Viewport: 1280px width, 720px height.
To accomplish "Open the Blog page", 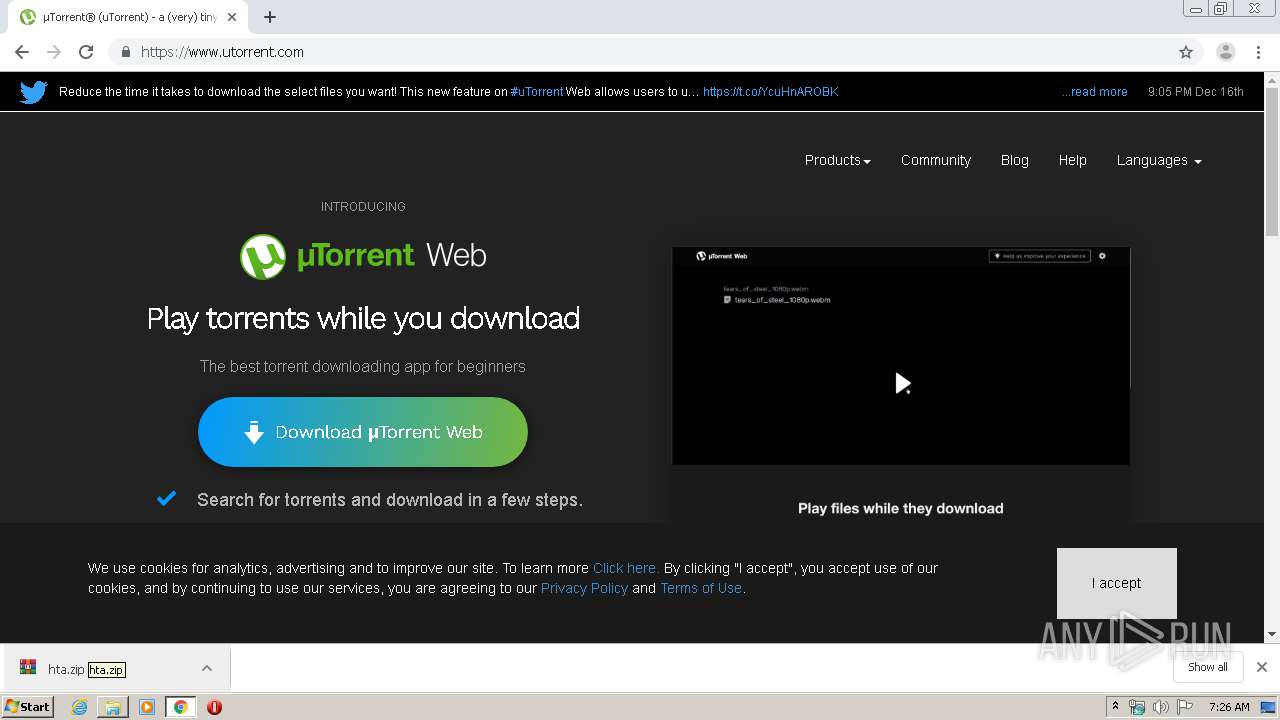I will point(1014,160).
